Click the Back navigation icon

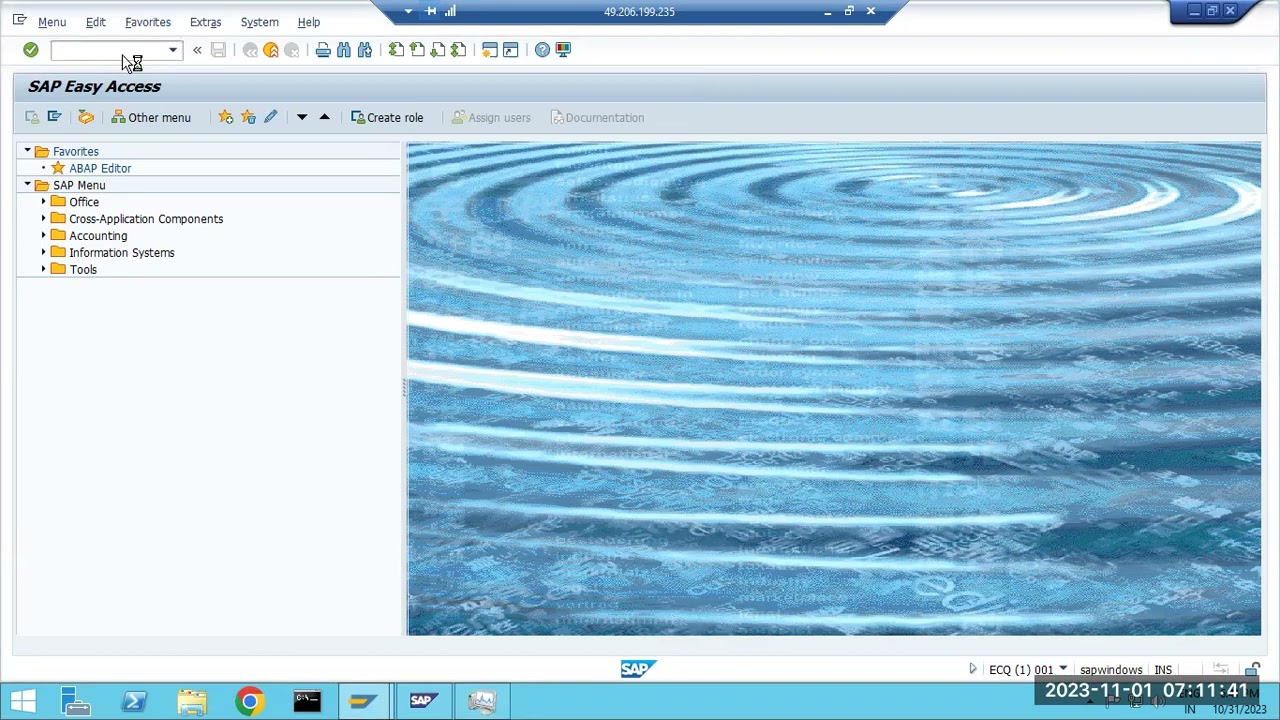(x=250, y=50)
